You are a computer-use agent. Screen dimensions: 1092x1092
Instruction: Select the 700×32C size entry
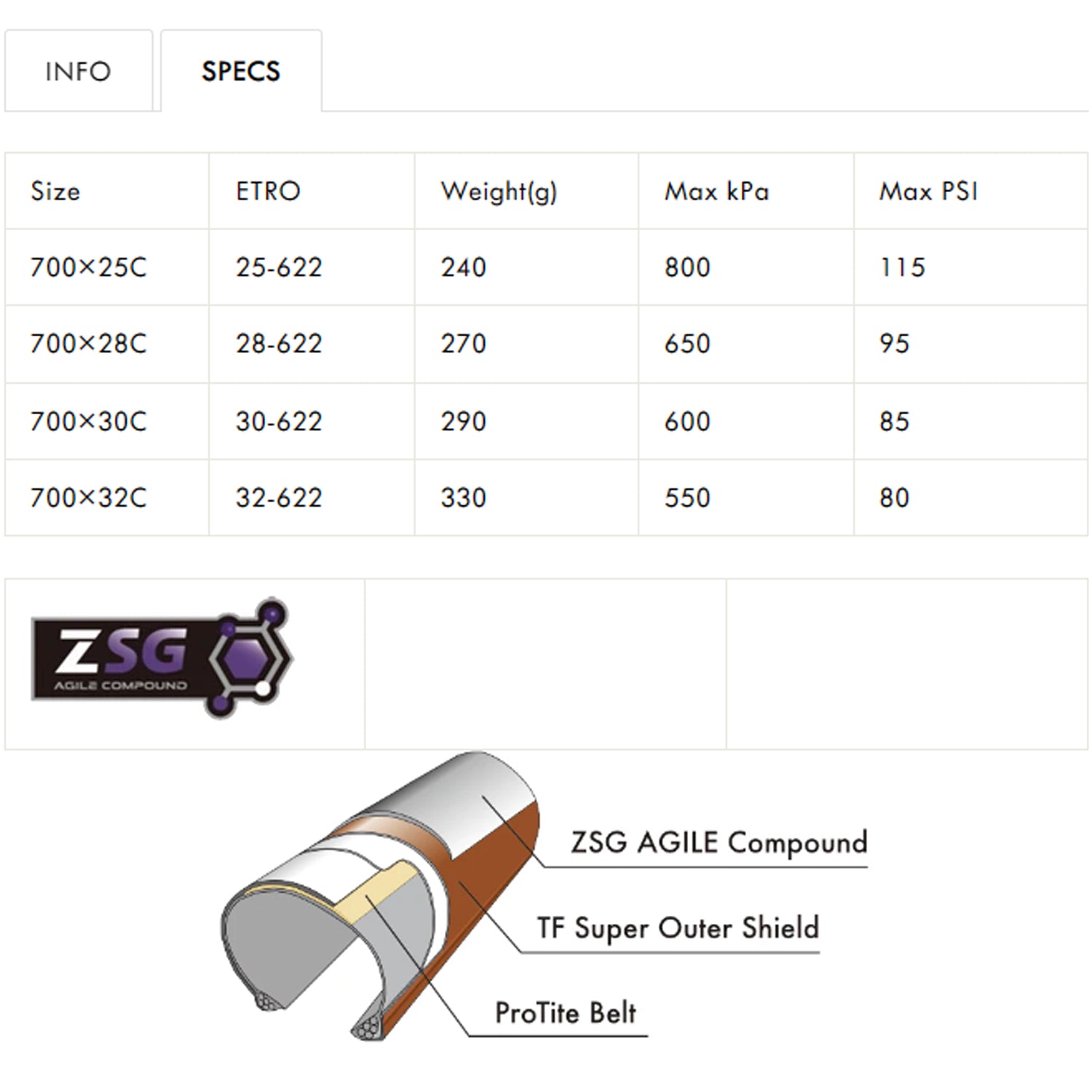89,496
